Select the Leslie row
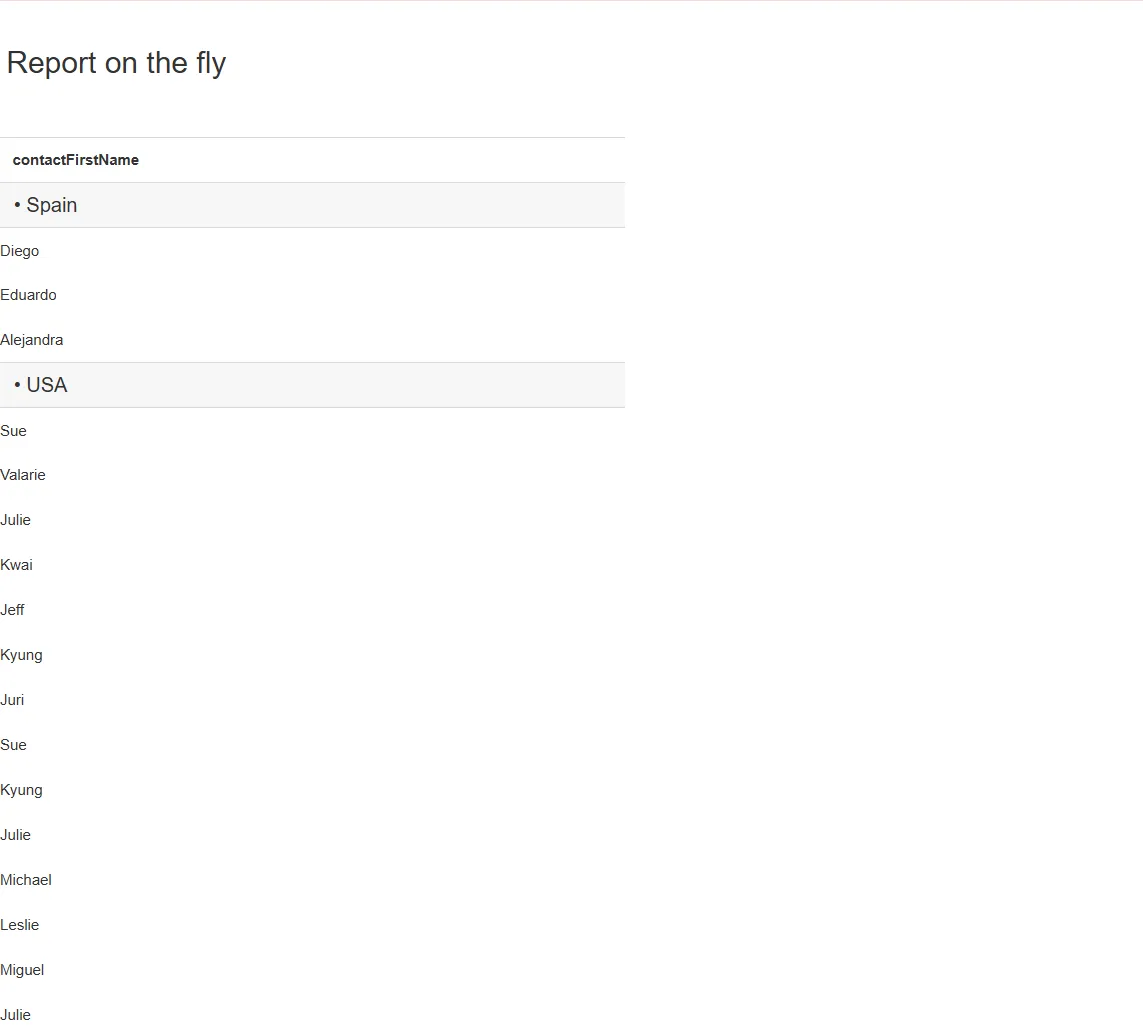 (20, 925)
